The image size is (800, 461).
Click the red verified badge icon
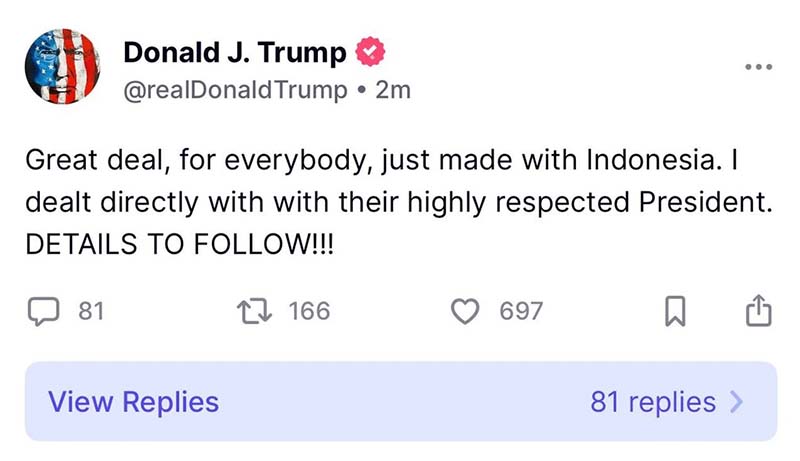coord(372,52)
